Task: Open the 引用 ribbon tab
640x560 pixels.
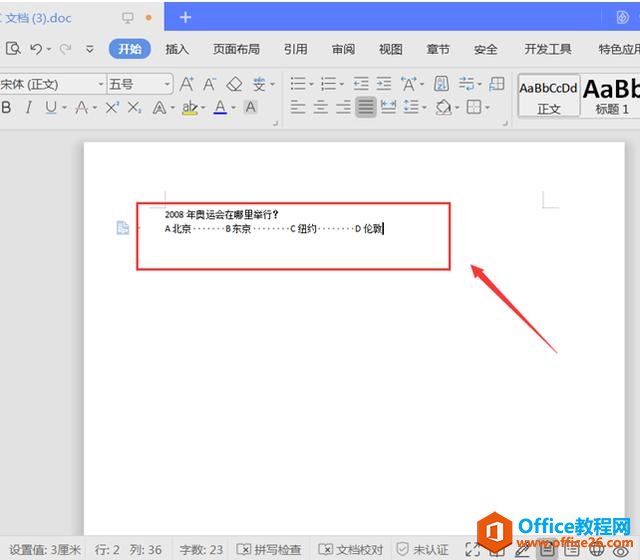Action: [x=296, y=49]
